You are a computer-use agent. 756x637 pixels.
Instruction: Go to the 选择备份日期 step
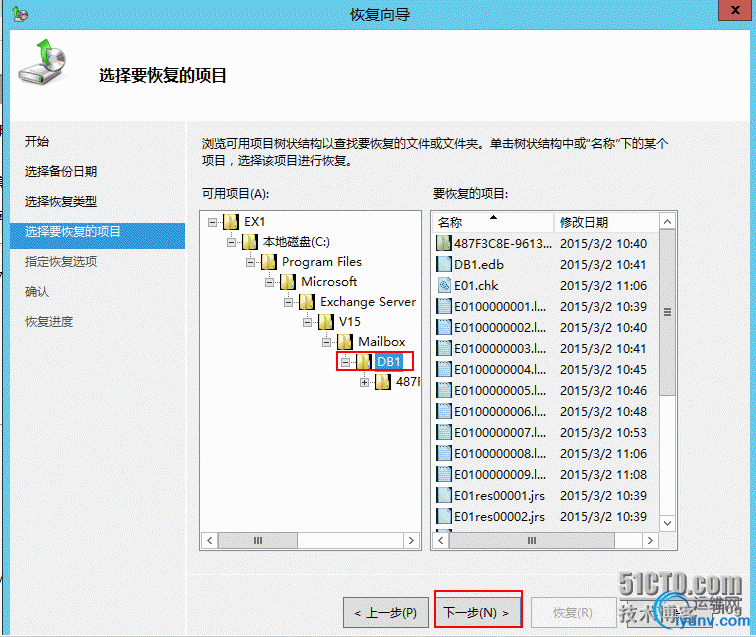(61, 171)
